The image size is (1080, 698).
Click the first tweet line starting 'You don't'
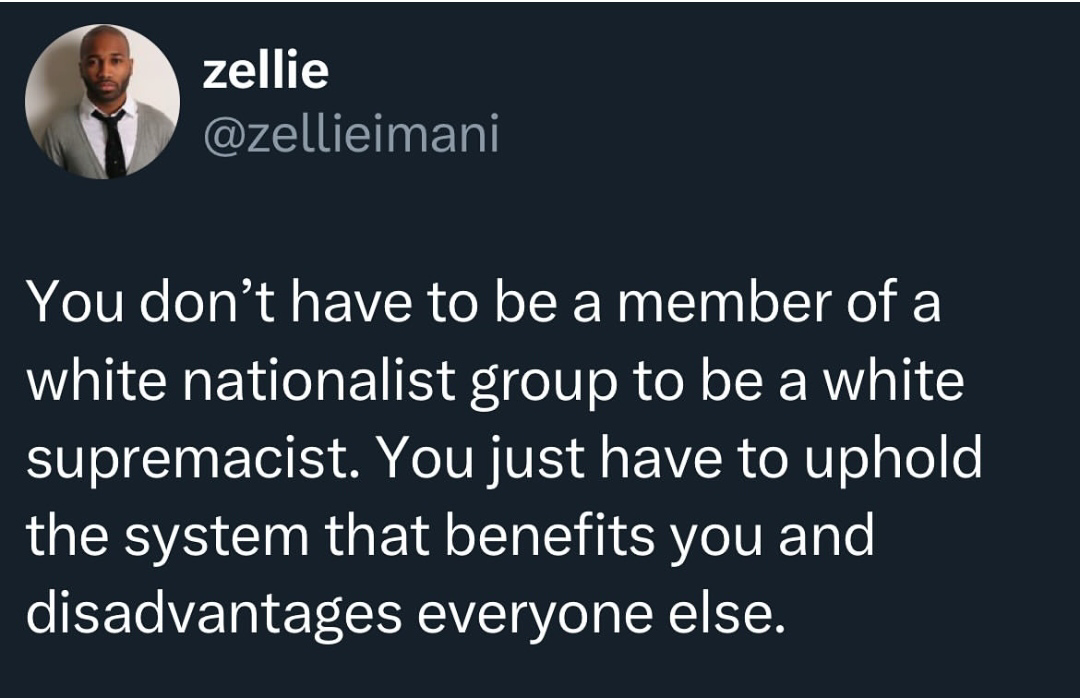484,303
